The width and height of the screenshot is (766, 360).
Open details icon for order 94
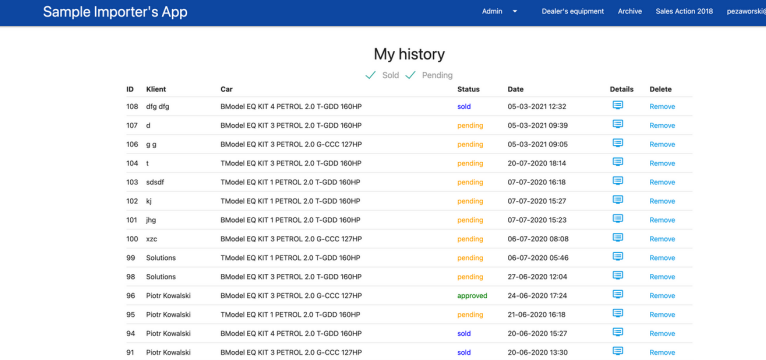click(617, 332)
